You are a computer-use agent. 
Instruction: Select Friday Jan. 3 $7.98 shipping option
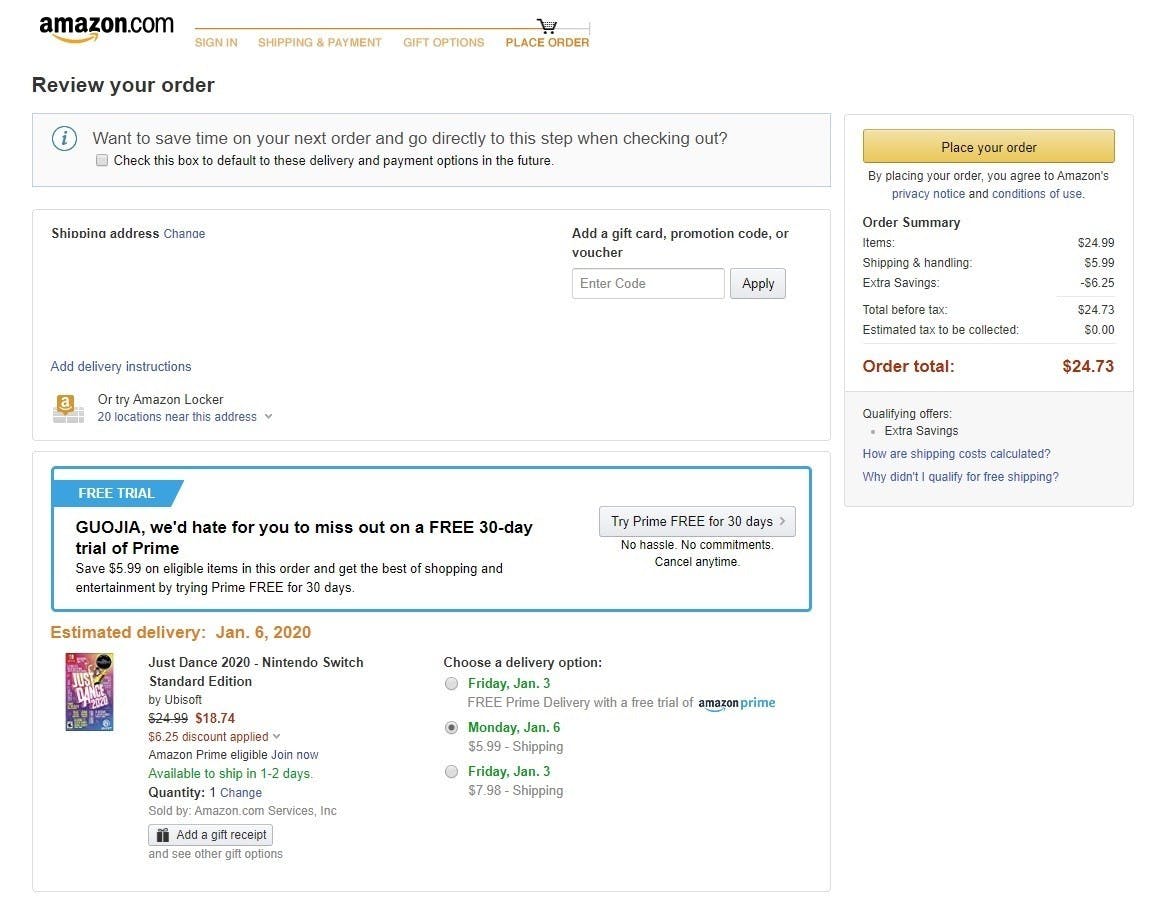tap(451, 772)
